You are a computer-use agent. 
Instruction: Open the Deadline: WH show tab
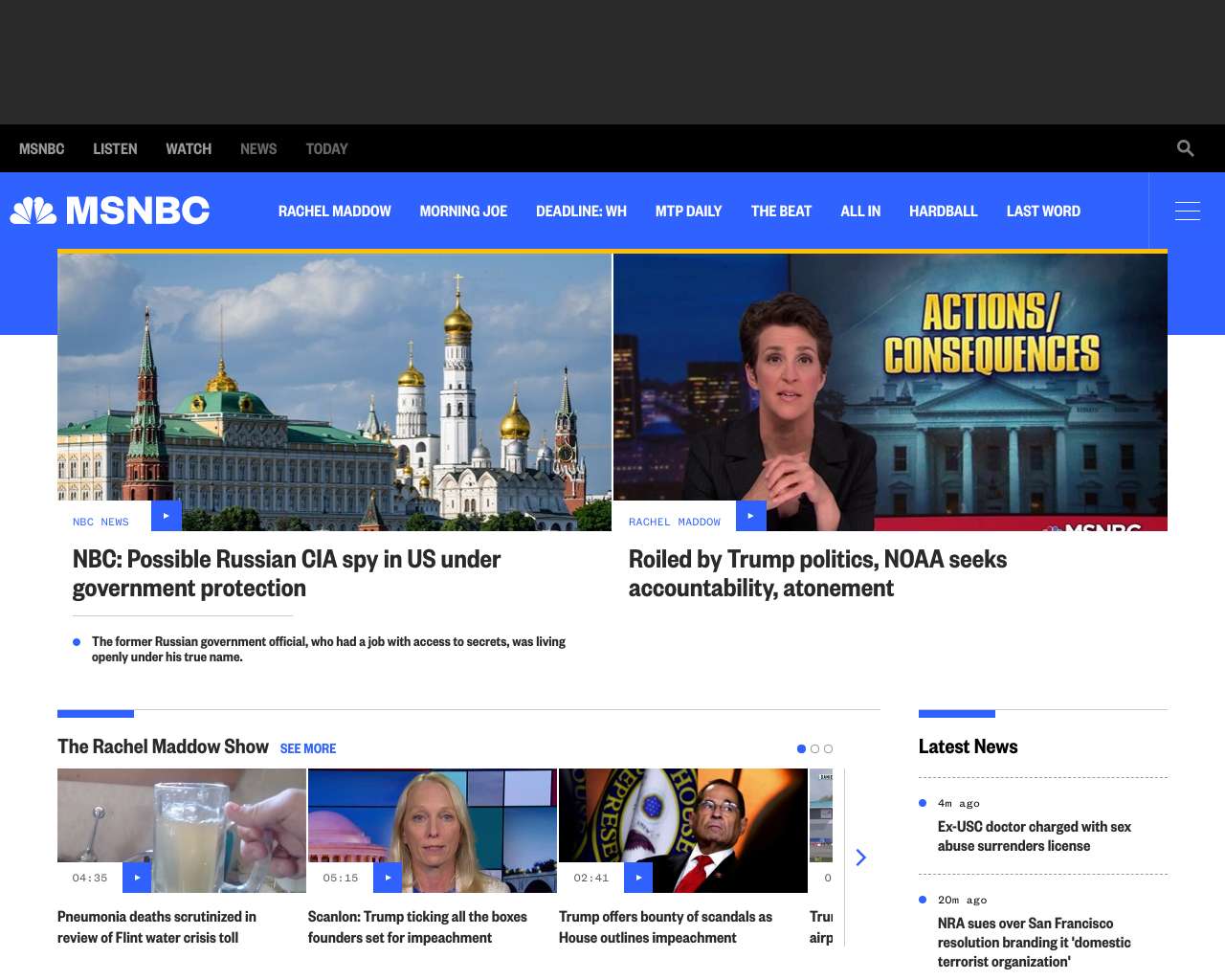coord(581,211)
